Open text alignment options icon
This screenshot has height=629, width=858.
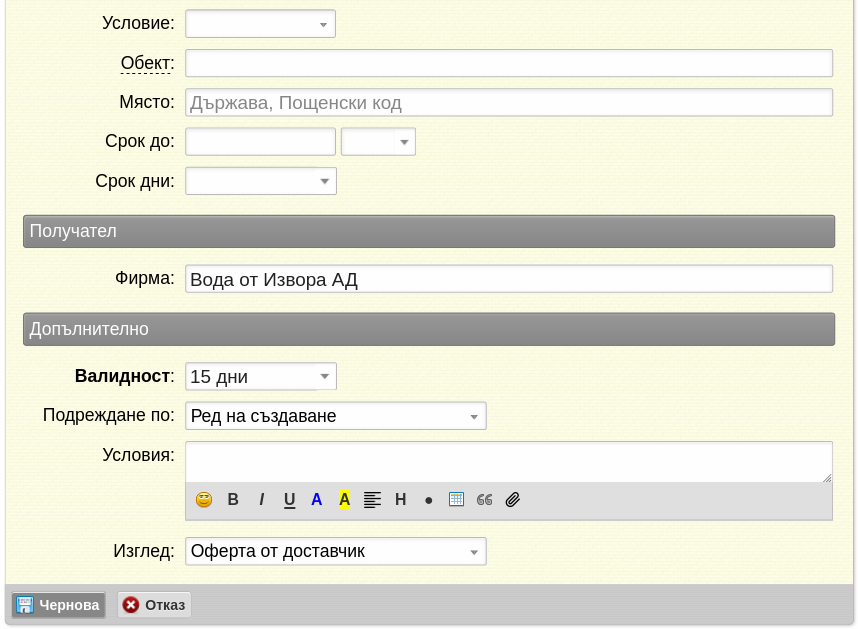[x=372, y=499]
